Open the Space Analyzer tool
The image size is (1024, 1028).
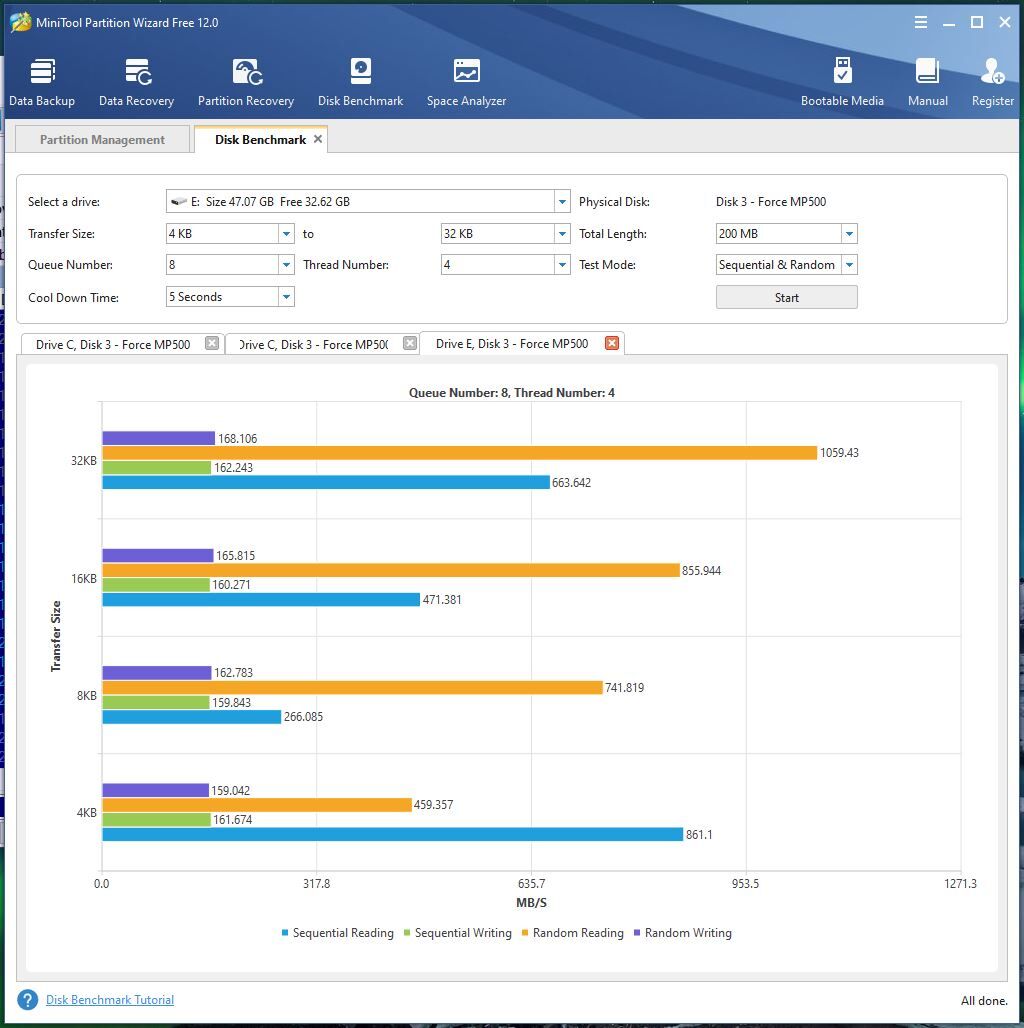(466, 83)
